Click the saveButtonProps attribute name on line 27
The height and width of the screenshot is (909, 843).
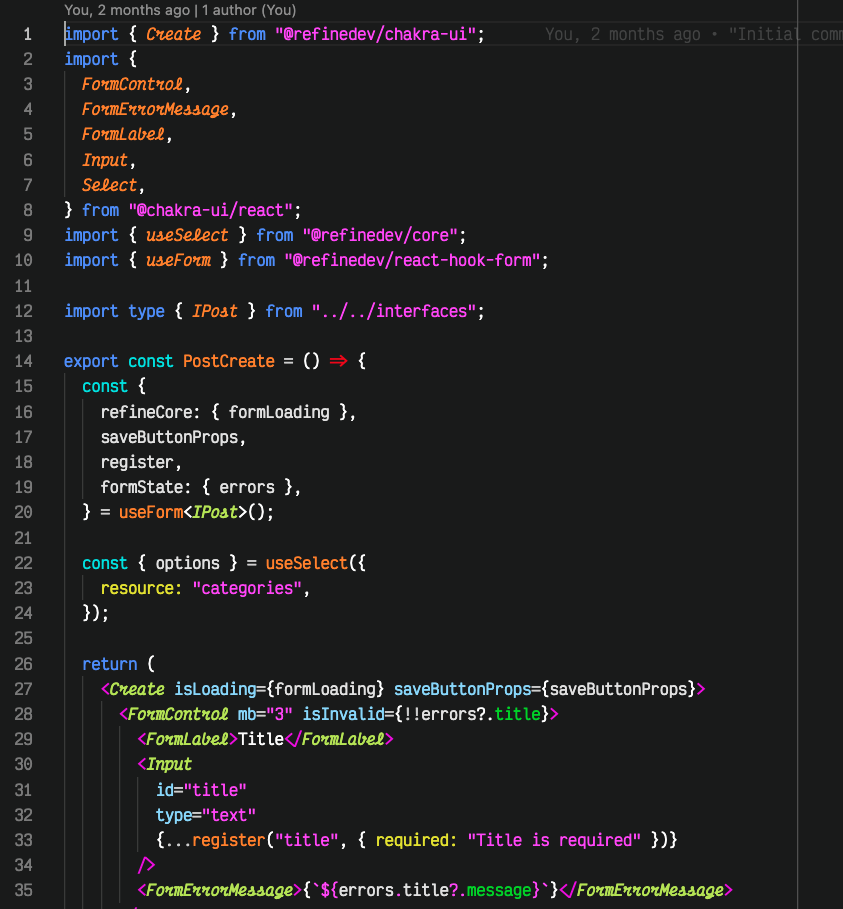(462, 689)
